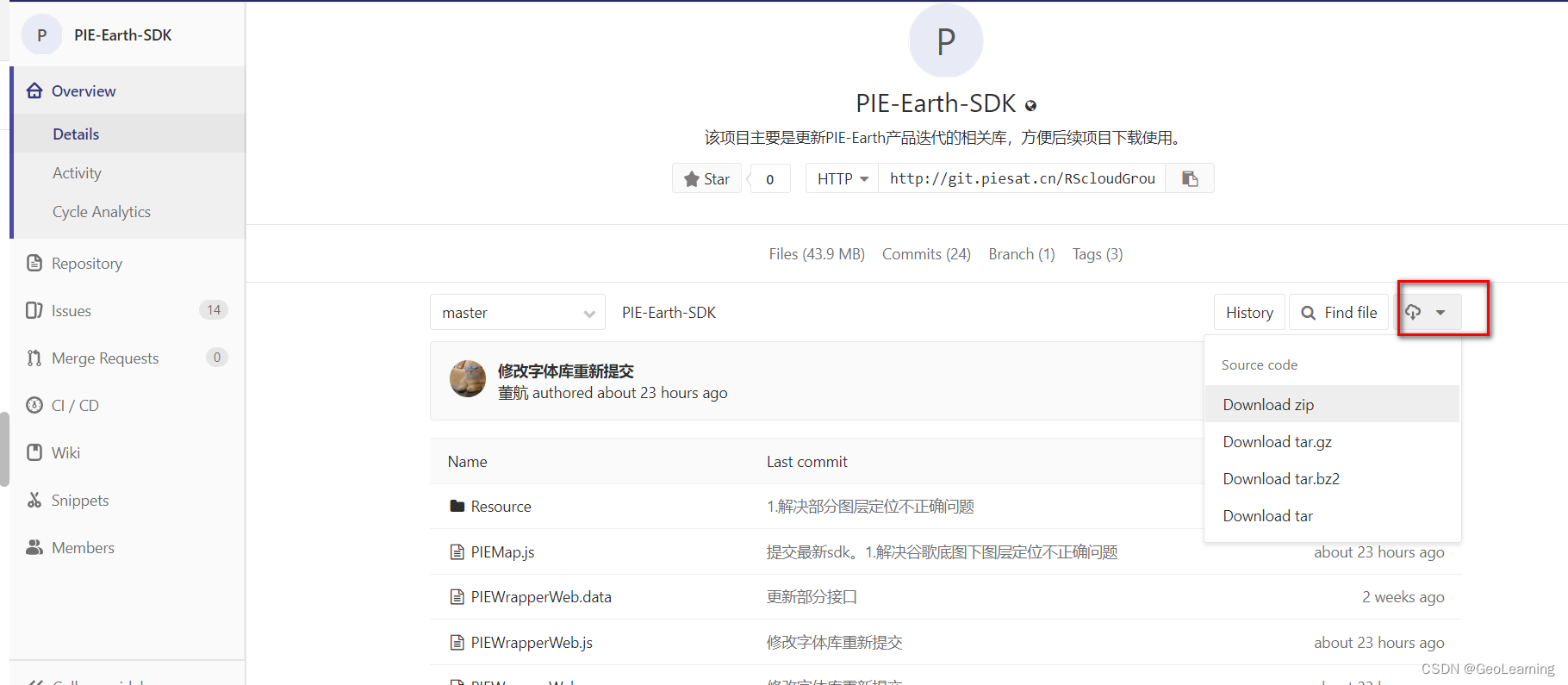The height and width of the screenshot is (685, 1568).
Task: Click the Issues icon in sidebar
Action: coord(34,310)
